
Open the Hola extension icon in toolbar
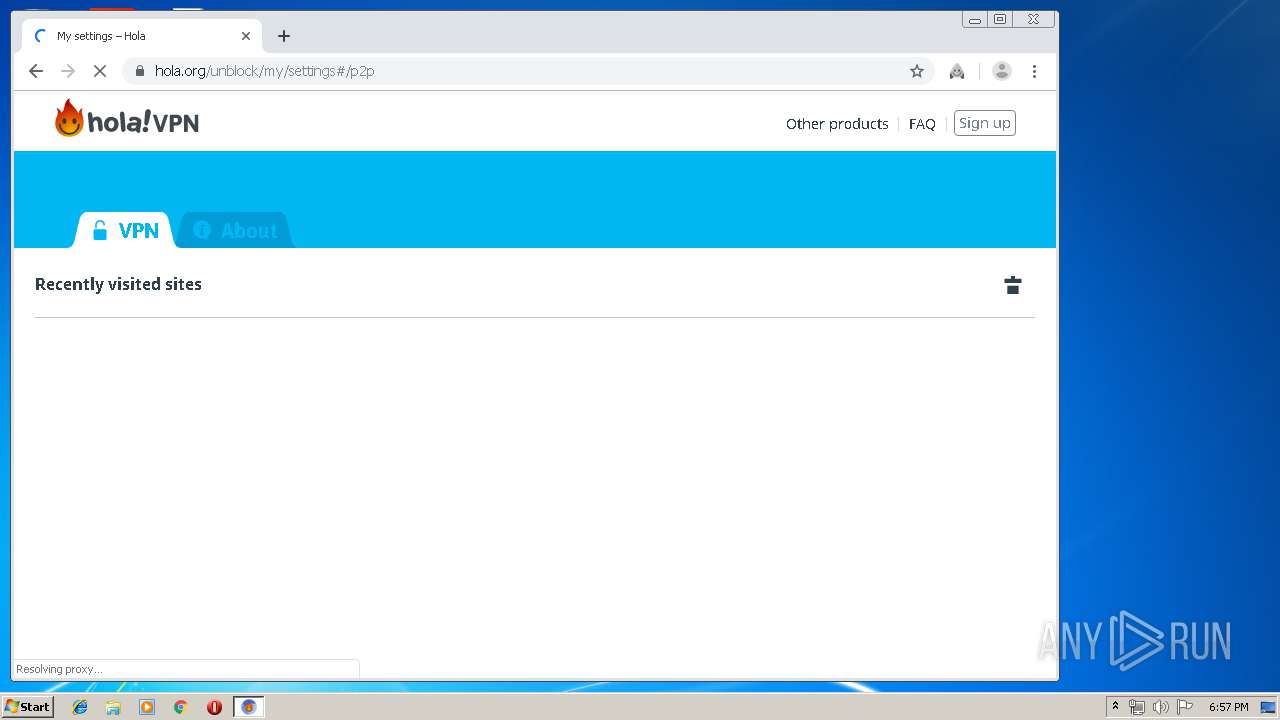pyautogui.click(x=957, y=71)
